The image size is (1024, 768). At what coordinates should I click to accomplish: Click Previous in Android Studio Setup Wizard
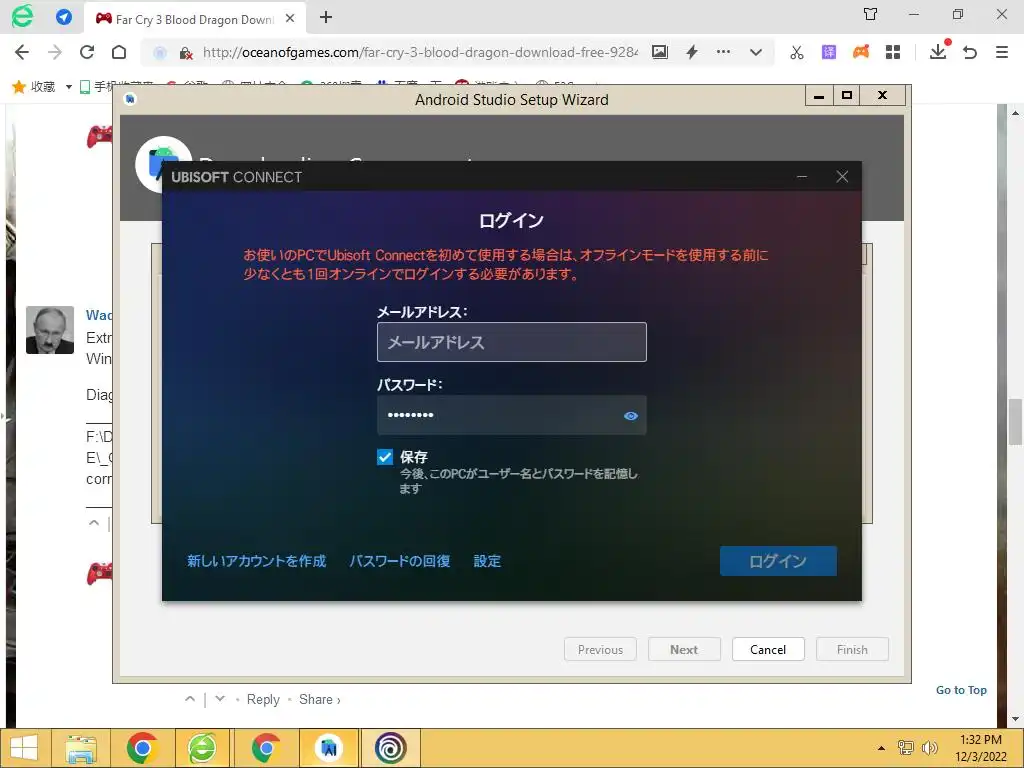click(600, 649)
